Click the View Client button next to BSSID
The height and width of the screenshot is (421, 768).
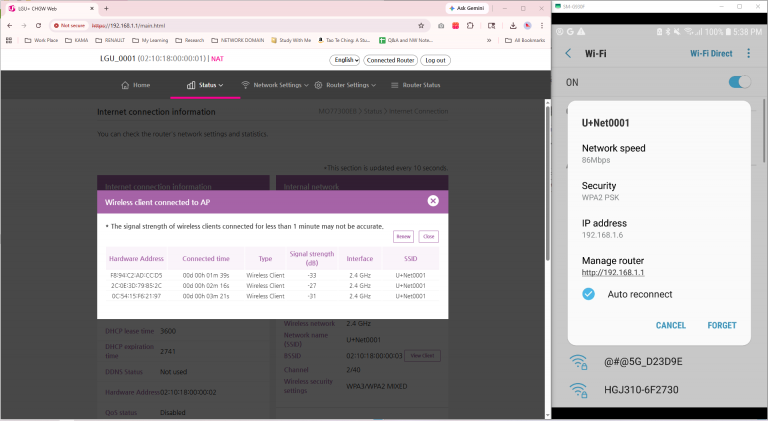coord(422,355)
